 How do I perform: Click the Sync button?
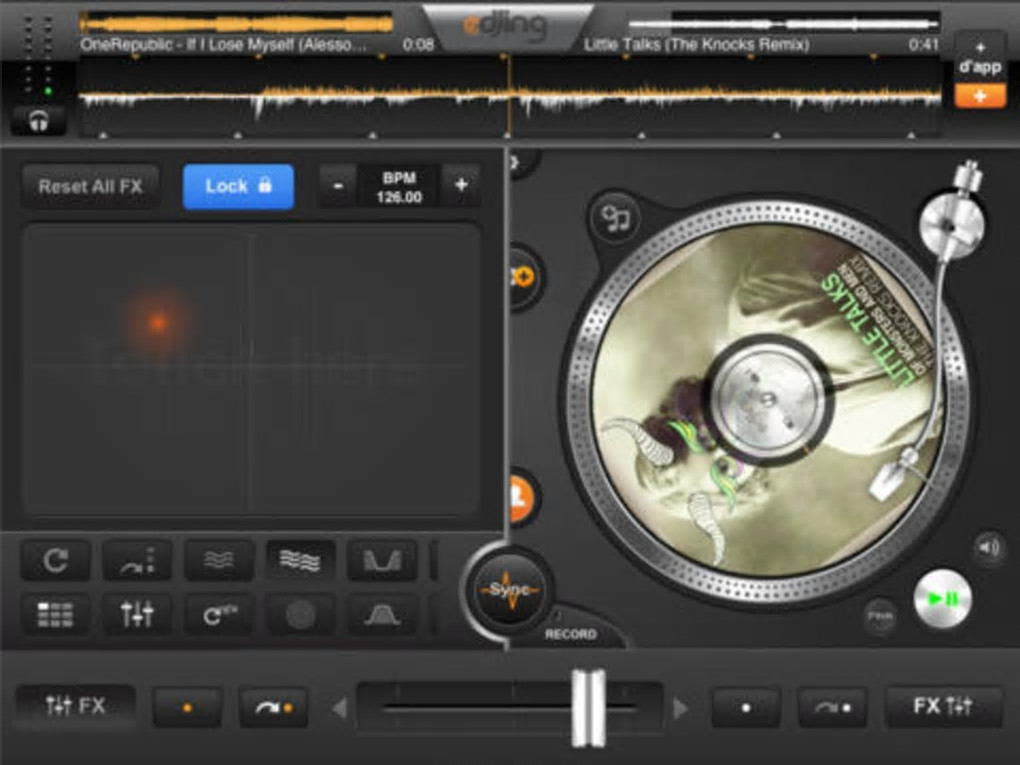tap(509, 591)
